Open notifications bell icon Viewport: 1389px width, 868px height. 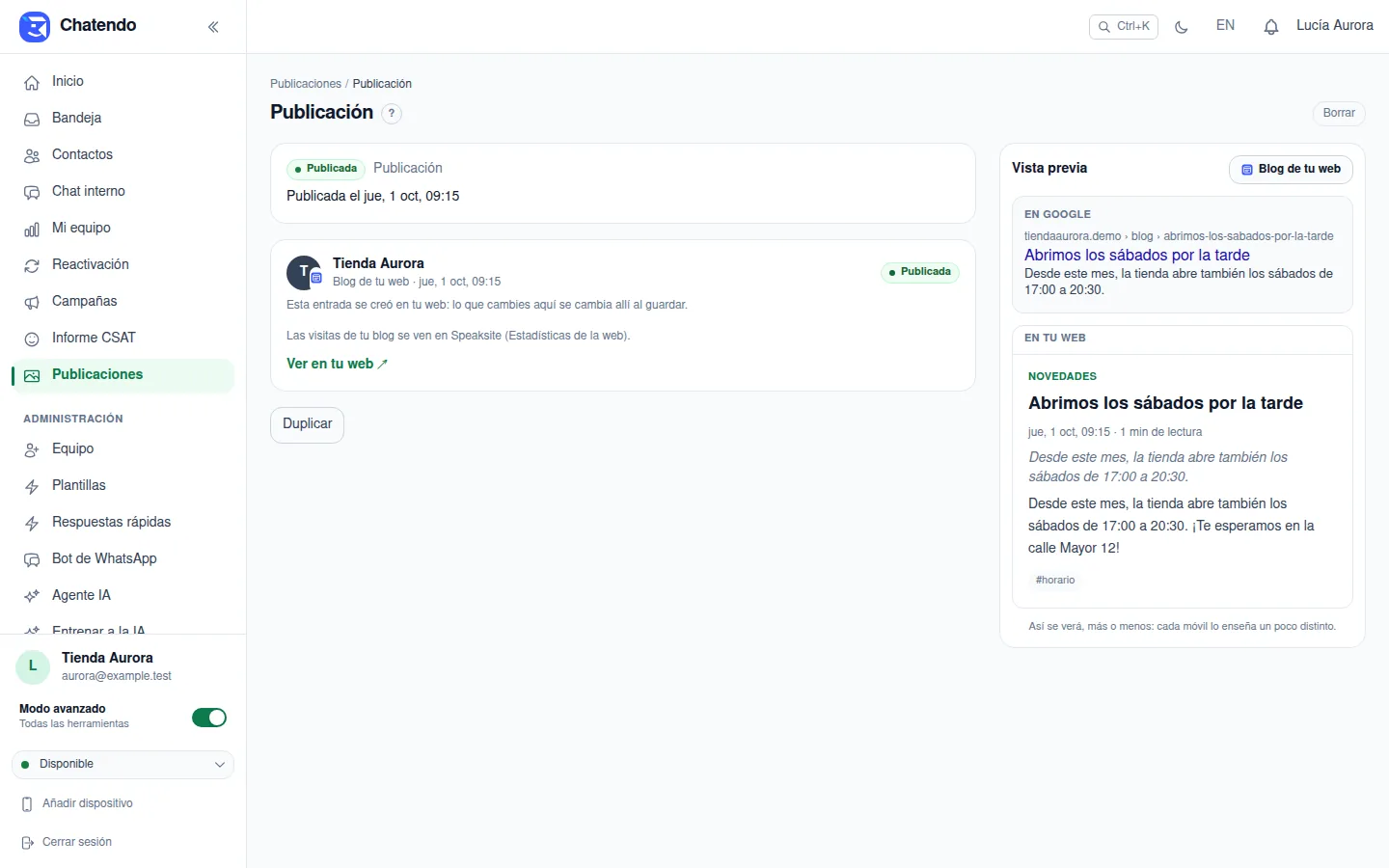point(1271,27)
